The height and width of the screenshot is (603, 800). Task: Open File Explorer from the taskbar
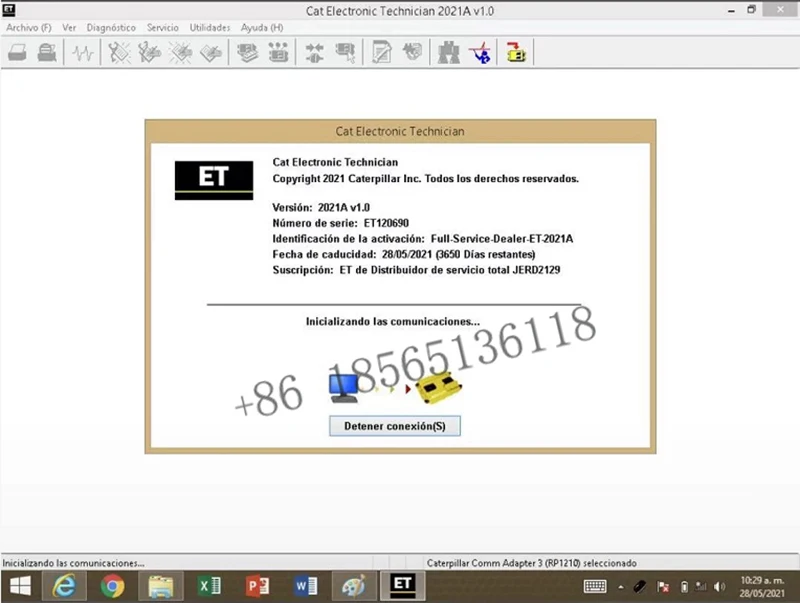[161, 586]
